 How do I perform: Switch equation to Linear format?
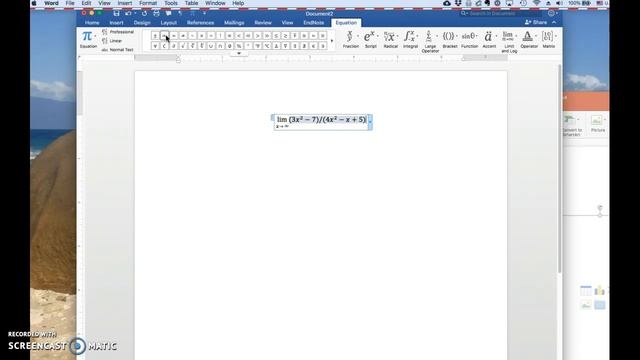tap(112, 41)
